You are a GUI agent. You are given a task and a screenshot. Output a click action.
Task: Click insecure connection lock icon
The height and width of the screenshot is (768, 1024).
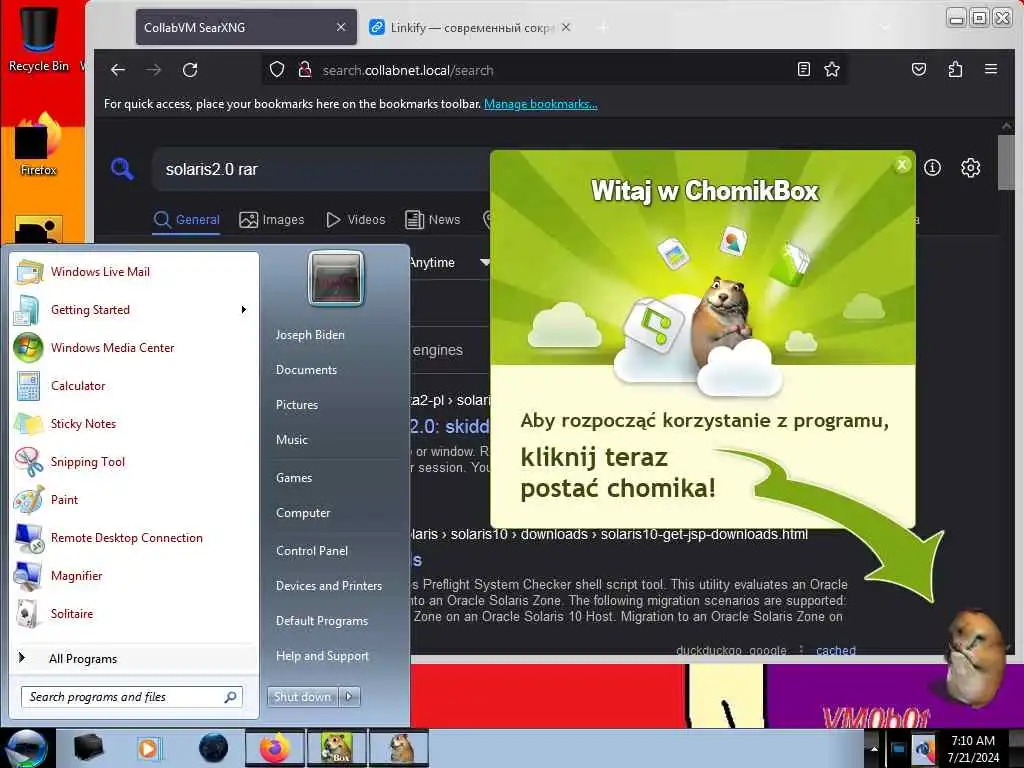(304, 69)
